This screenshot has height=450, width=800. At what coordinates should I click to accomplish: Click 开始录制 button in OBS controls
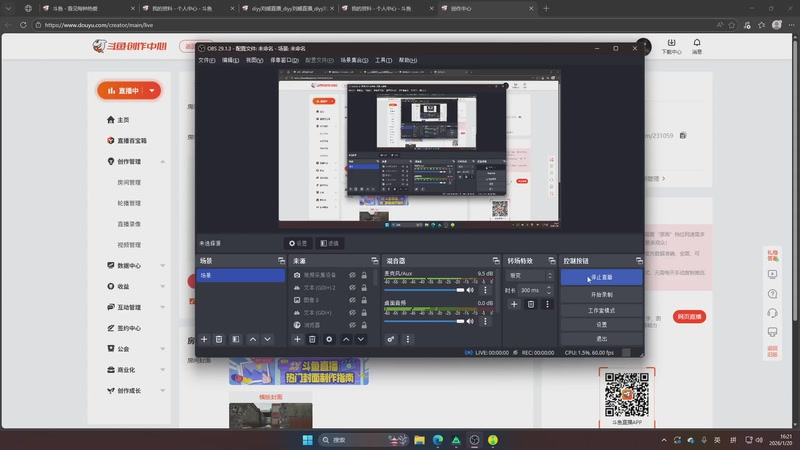point(602,294)
